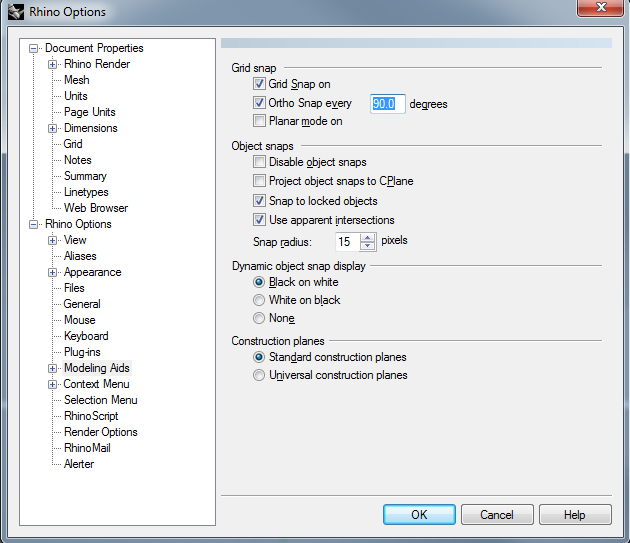Select the Dimensions tree label
Viewport: 630px width, 543px height.
click(90, 128)
